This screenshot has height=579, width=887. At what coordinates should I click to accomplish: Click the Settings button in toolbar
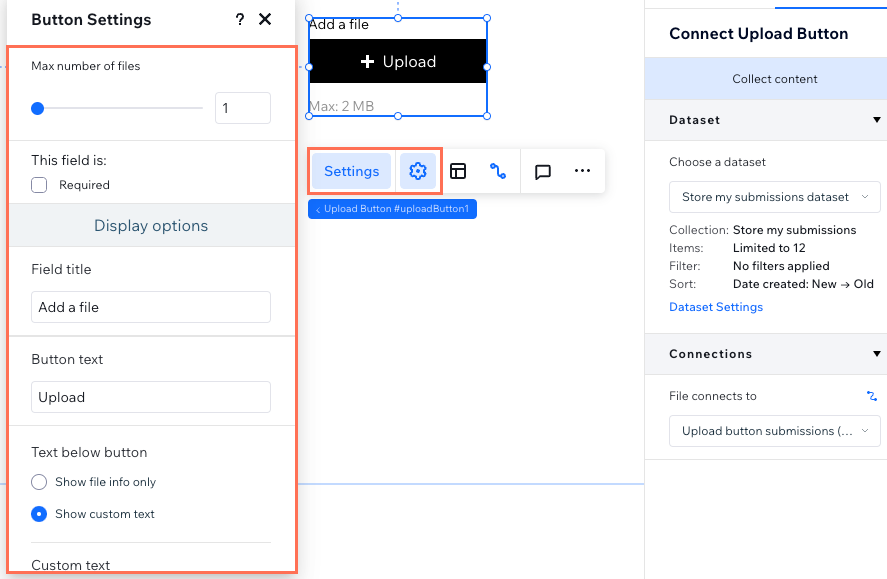(352, 171)
